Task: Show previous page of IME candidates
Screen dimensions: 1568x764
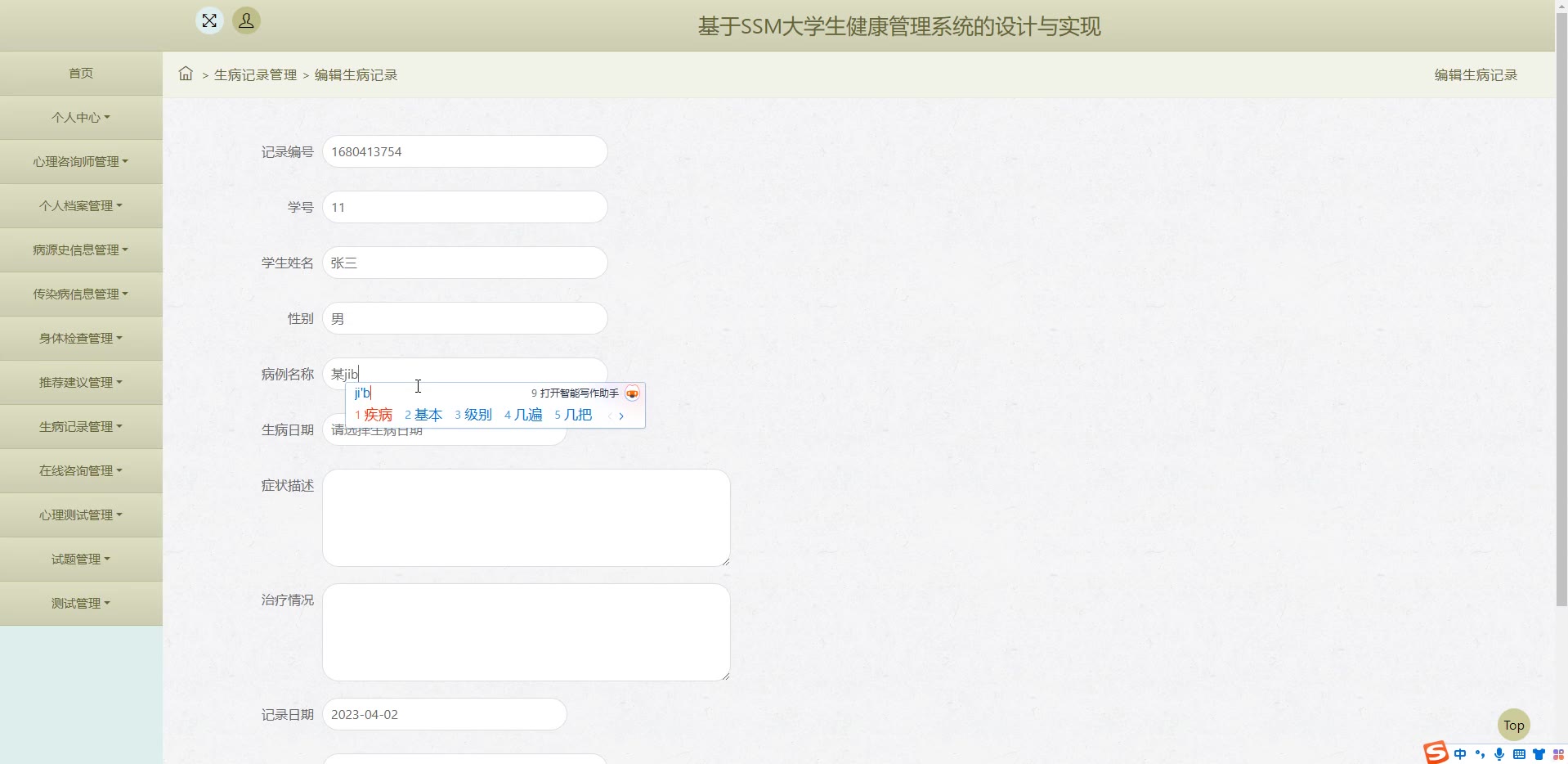Action: [x=609, y=416]
